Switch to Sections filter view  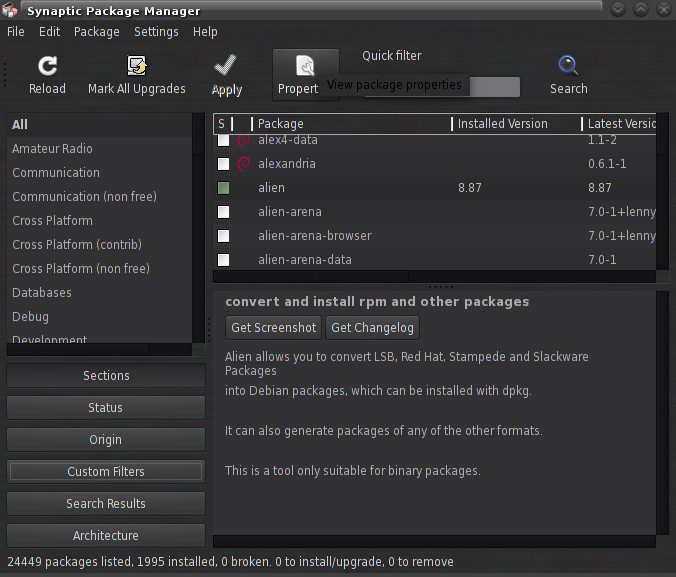[x=106, y=376]
